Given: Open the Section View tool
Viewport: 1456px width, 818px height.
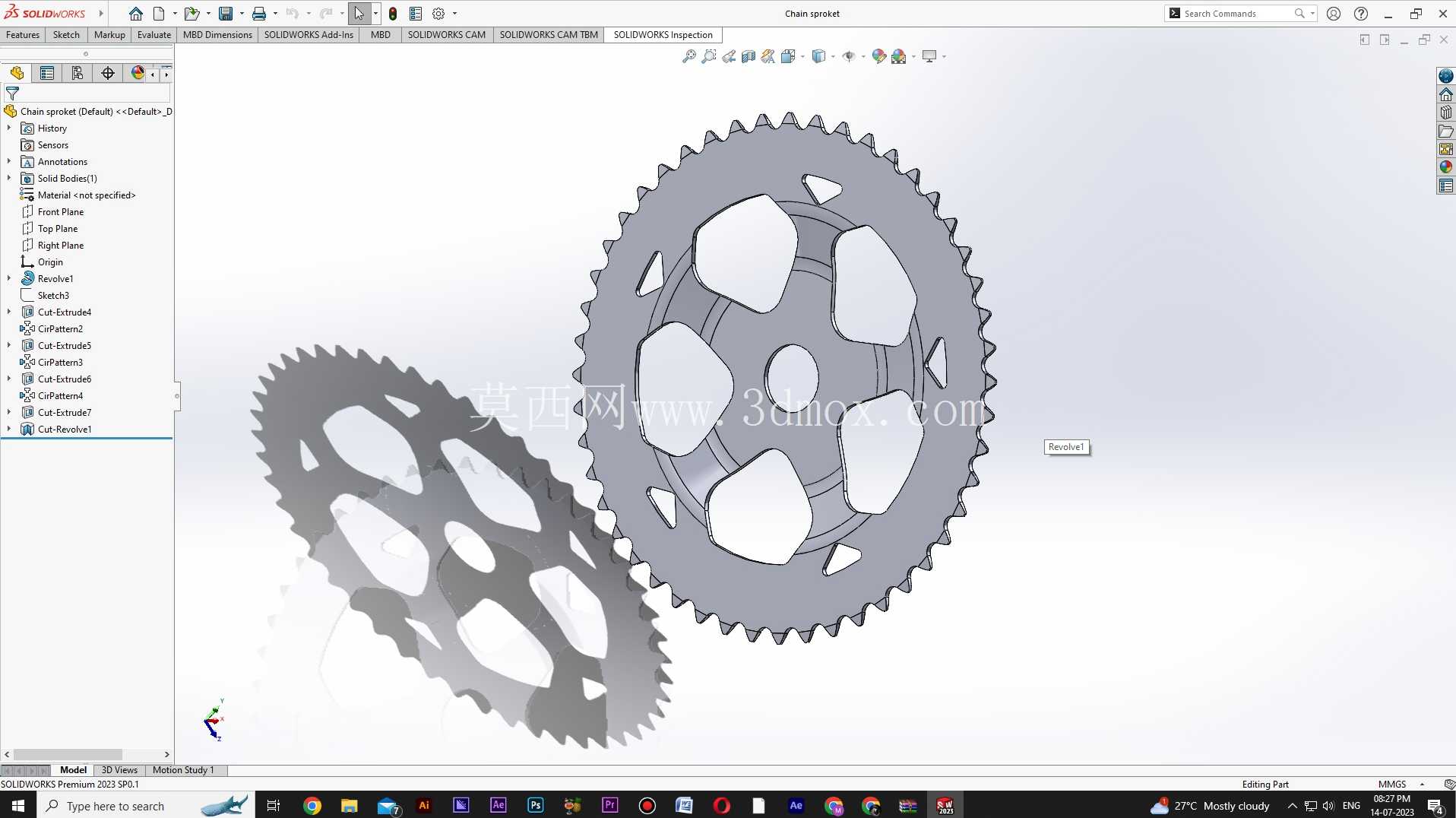Looking at the screenshot, I should pyautogui.click(x=749, y=56).
